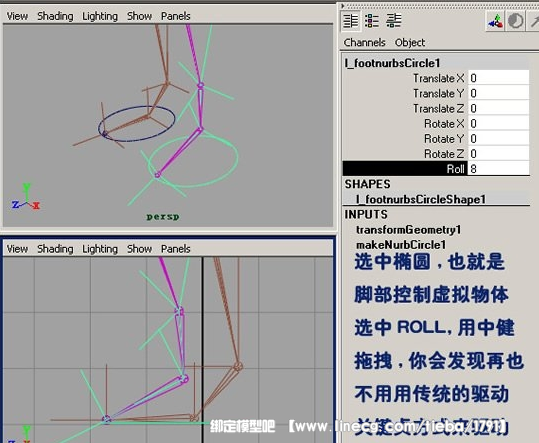Screen dimensions: 539x443
Task: Open the Object menu in Channel Box
Action: pyautogui.click(x=410, y=43)
